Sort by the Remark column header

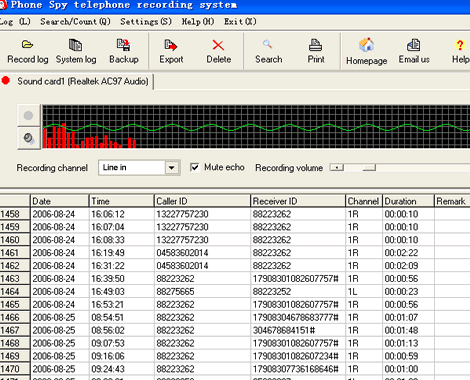coord(452,201)
